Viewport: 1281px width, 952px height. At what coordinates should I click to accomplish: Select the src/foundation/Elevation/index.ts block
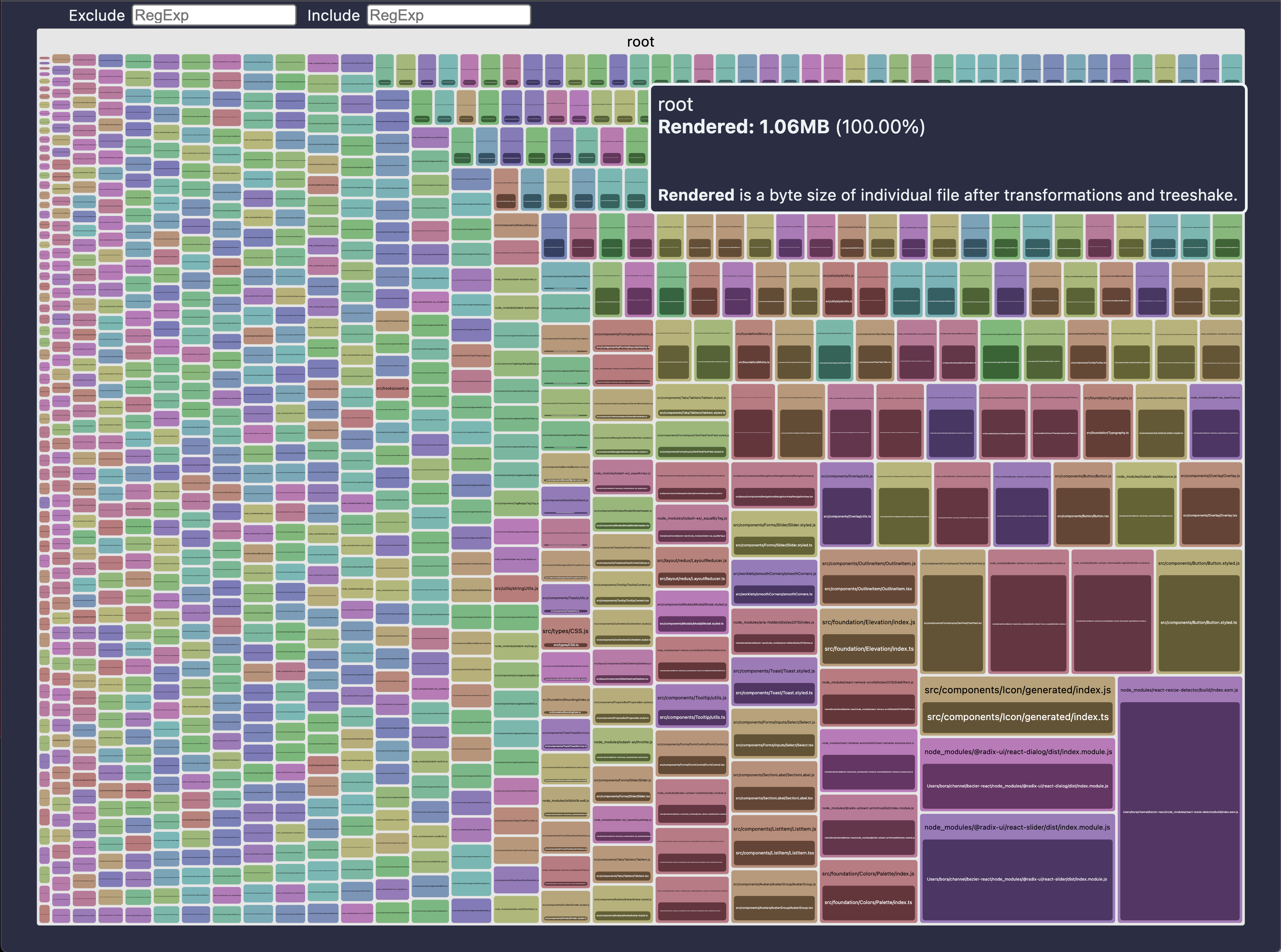tap(869, 649)
